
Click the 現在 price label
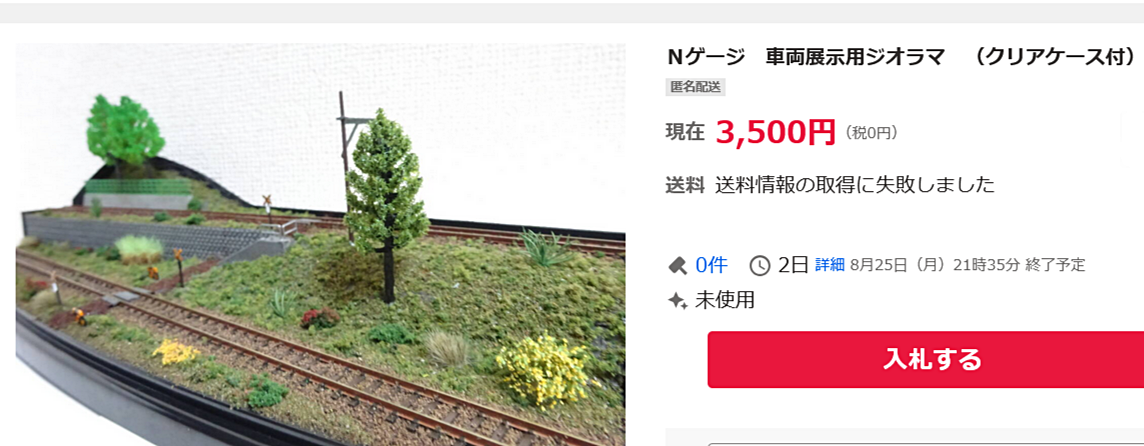[685, 132]
